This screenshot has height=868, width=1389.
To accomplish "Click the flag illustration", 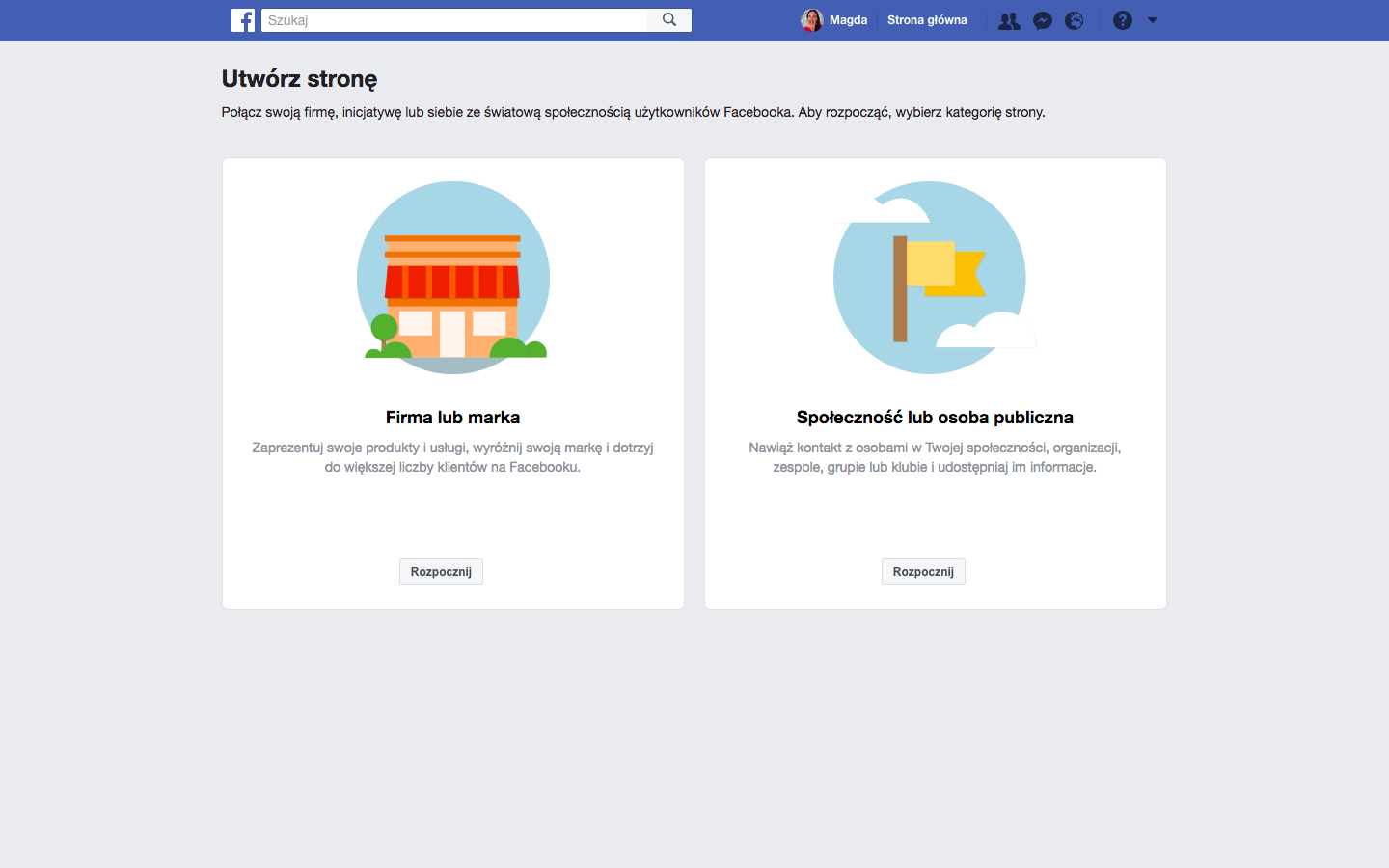I will click(x=934, y=278).
